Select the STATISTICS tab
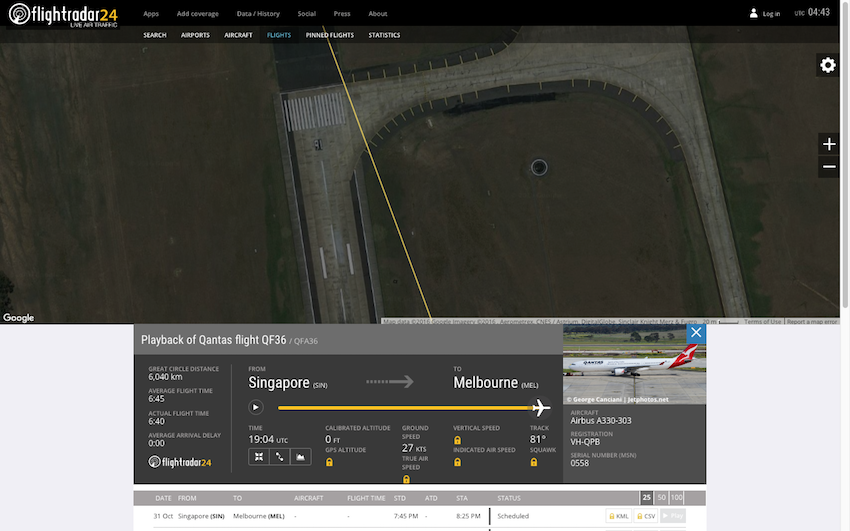 (384, 35)
